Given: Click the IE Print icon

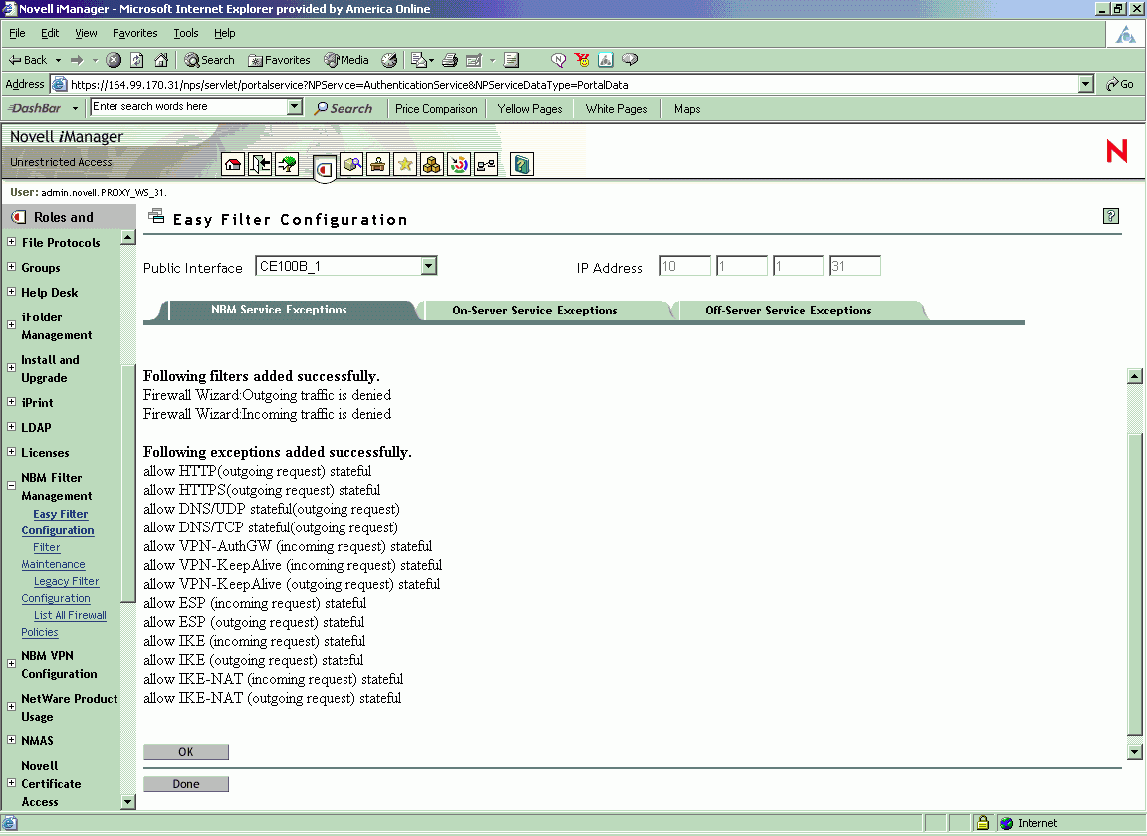Looking at the screenshot, I should (450, 60).
